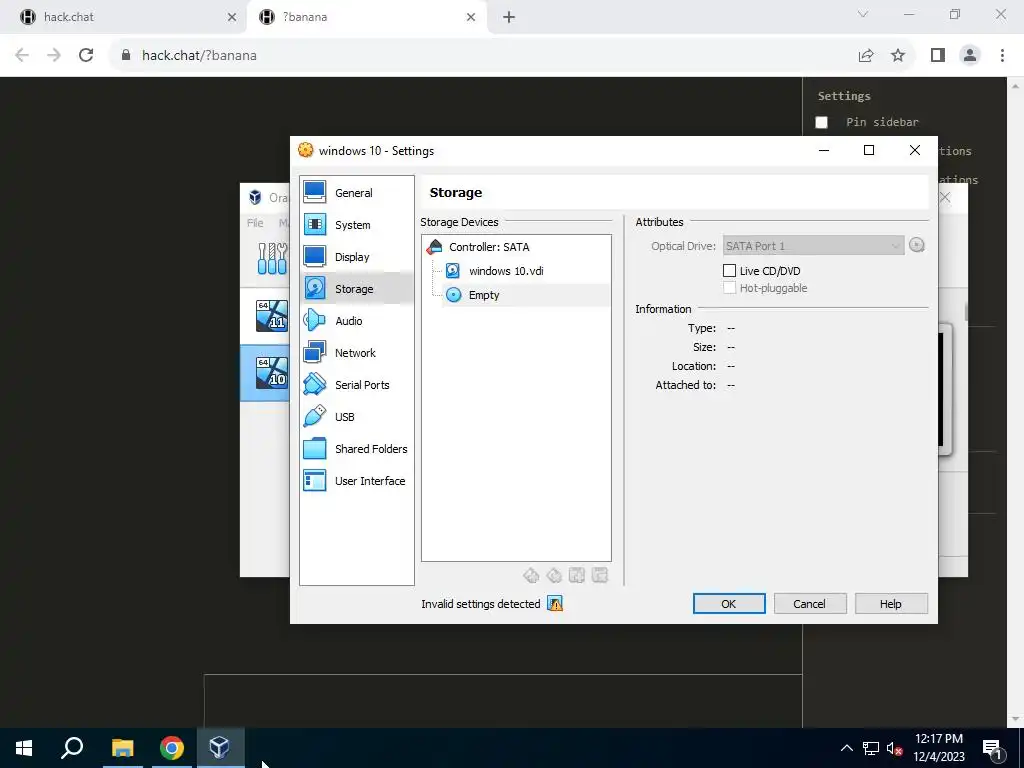Switch to the hack.chat browser tab
1024x768 pixels.
tap(124, 17)
